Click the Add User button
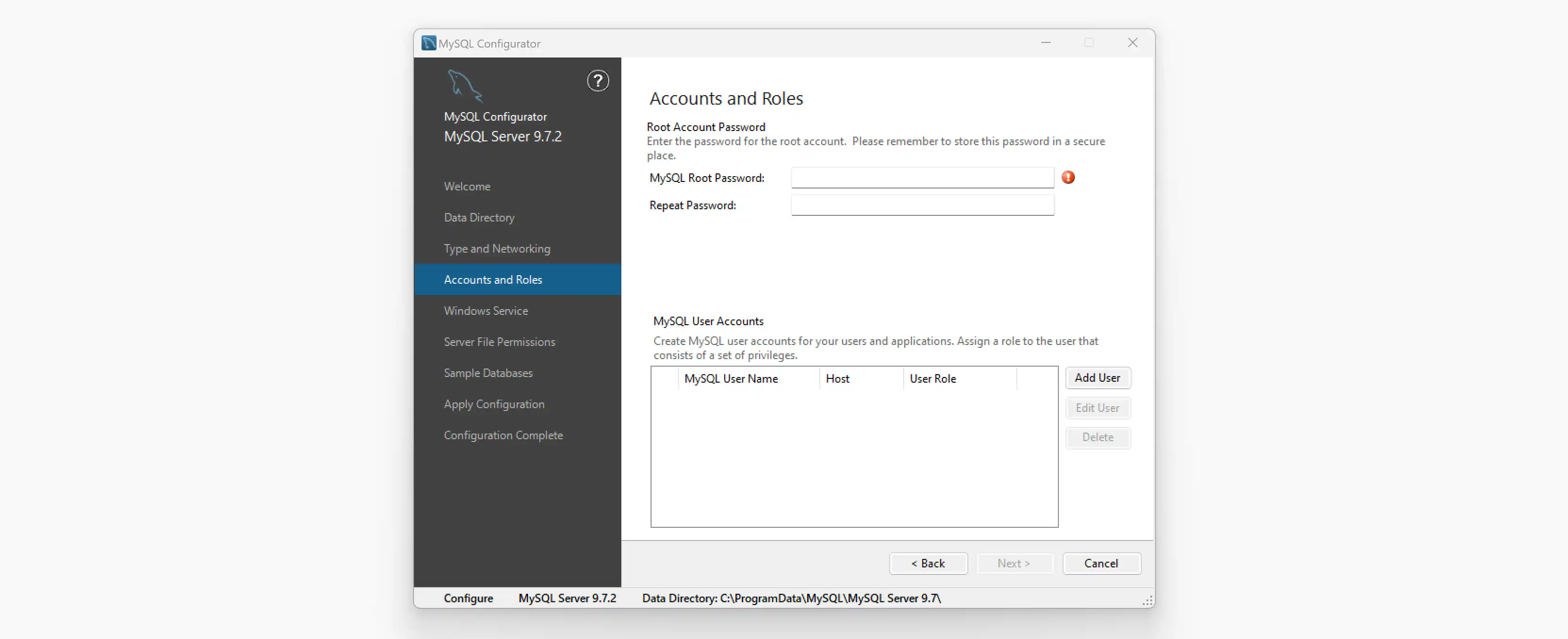This screenshot has width=1568, height=639. point(1098,378)
